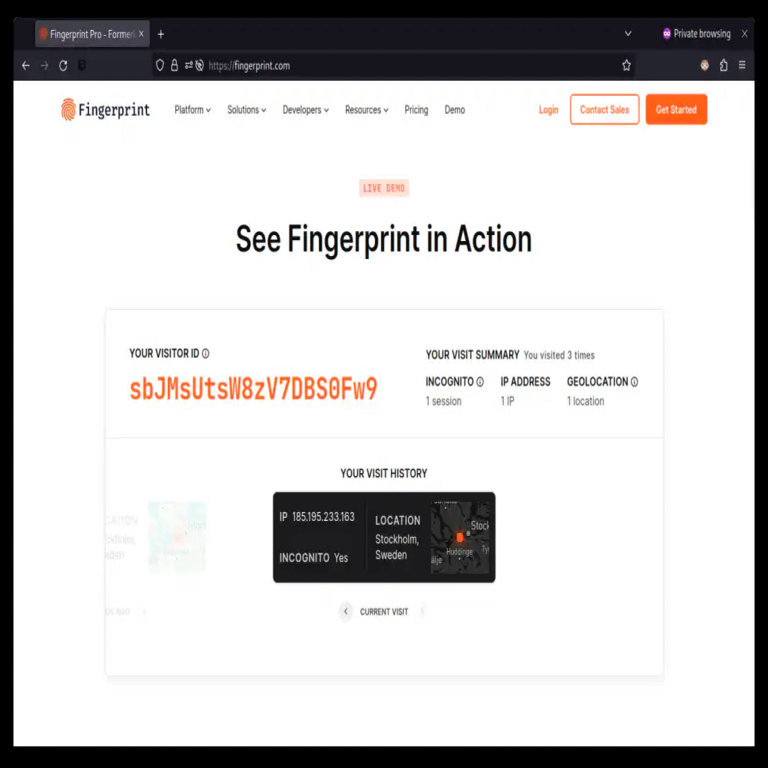Open the Firefox hamburger menu
The image size is (768, 768).
pyautogui.click(x=742, y=65)
